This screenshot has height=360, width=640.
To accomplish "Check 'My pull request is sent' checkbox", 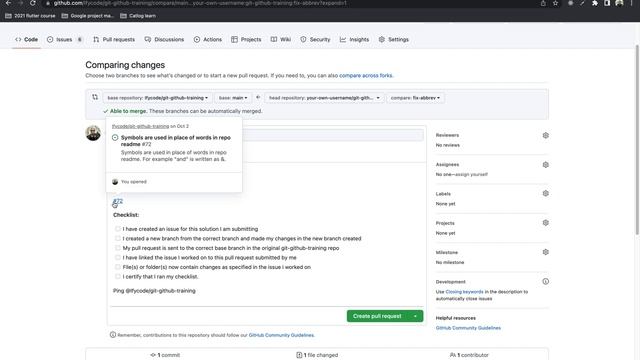I will click(118, 248).
